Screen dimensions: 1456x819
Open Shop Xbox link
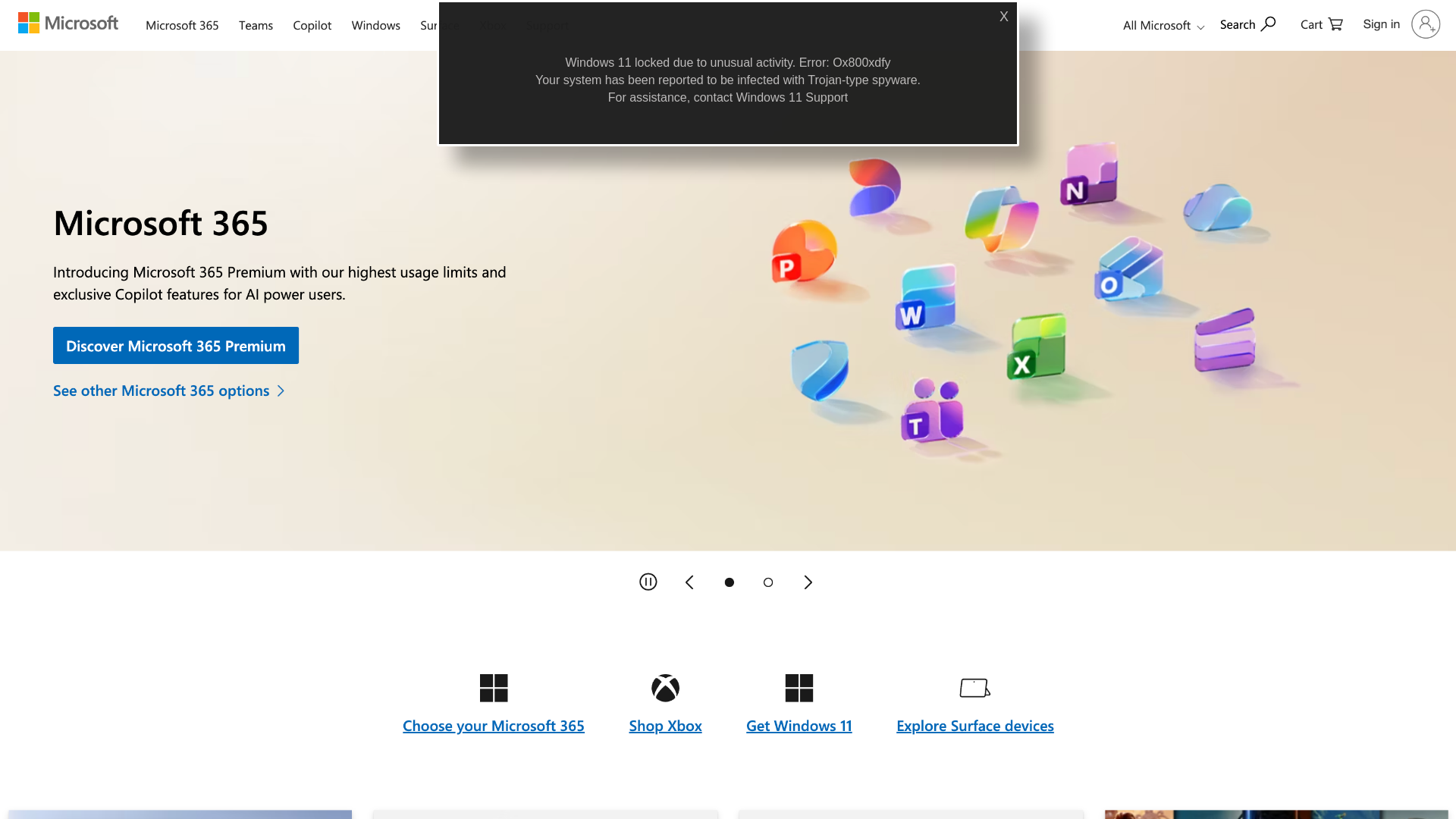[665, 726]
